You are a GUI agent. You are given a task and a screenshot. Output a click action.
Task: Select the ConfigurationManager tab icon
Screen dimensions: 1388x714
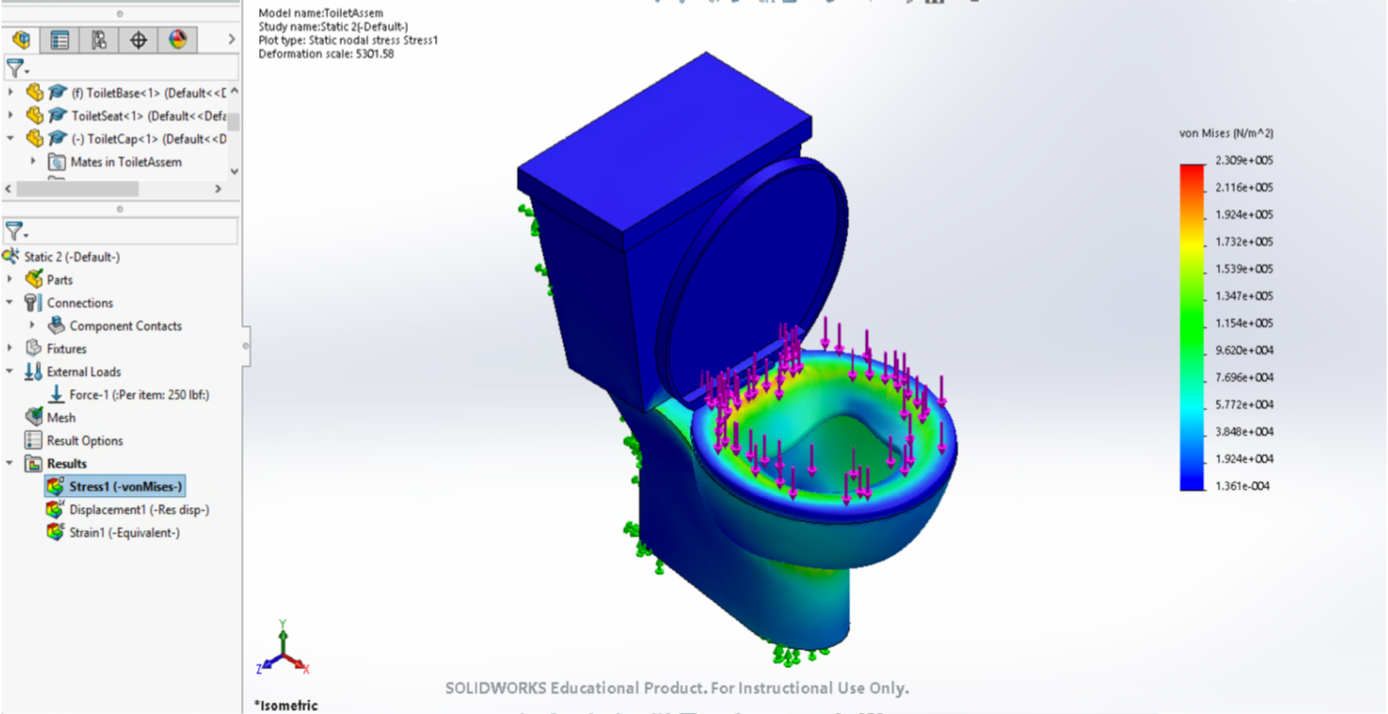tap(100, 40)
